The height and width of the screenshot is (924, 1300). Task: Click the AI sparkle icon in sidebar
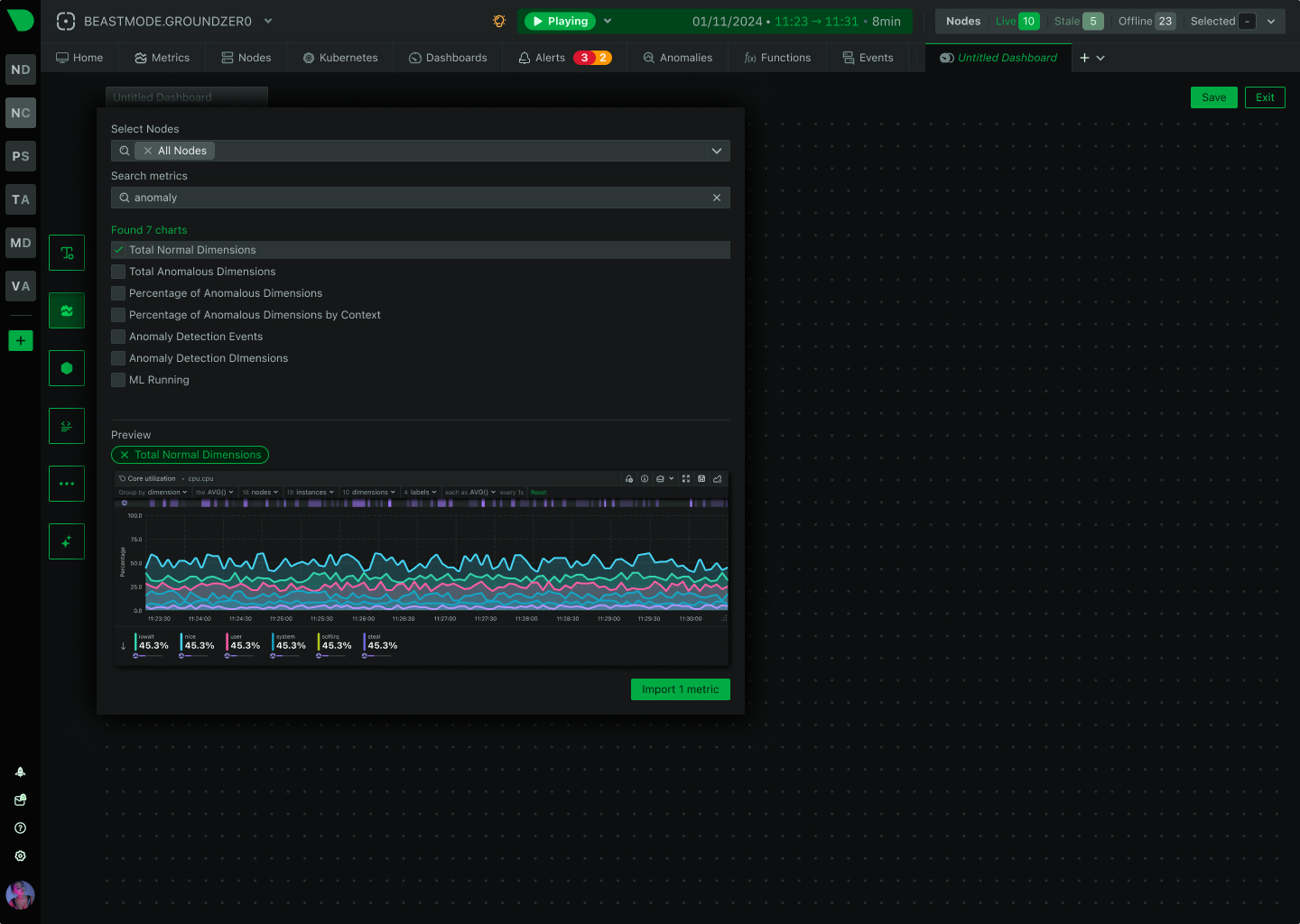click(x=66, y=541)
